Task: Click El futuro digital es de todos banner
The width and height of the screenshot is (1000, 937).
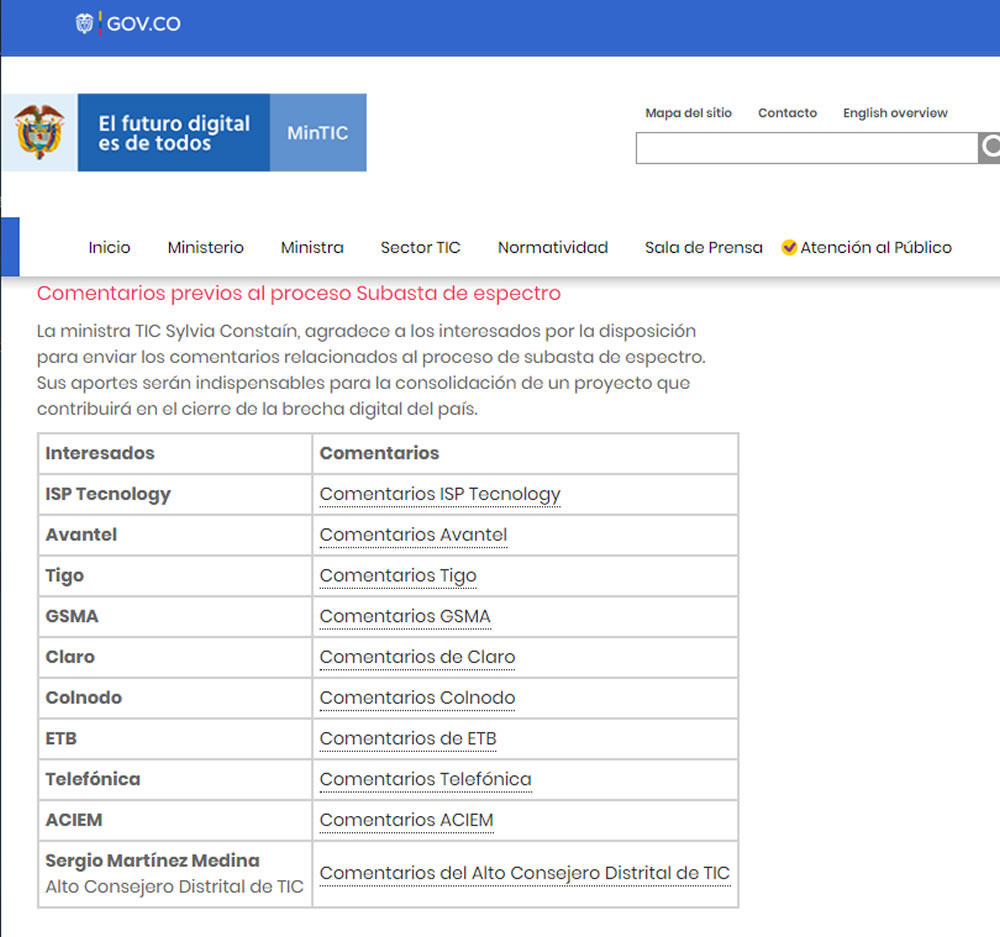Action: pyautogui.click(x=173, y=133)
